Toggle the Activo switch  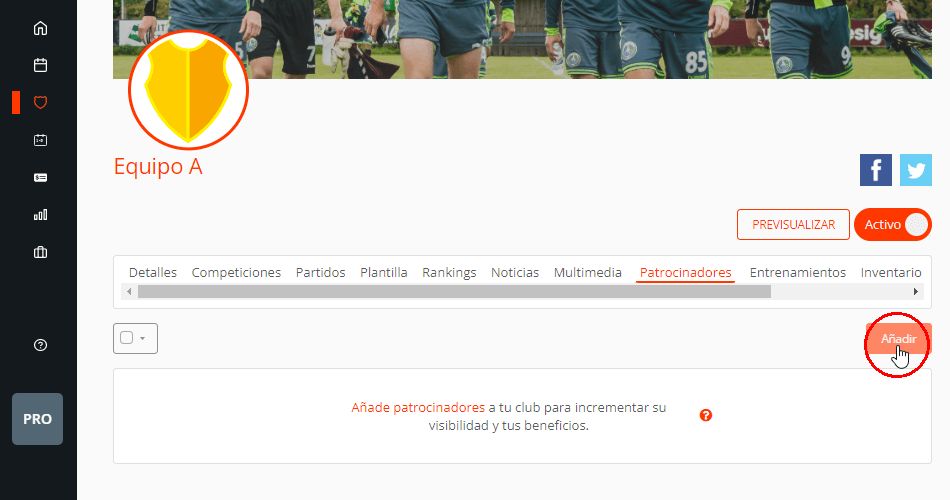[892, 224]
